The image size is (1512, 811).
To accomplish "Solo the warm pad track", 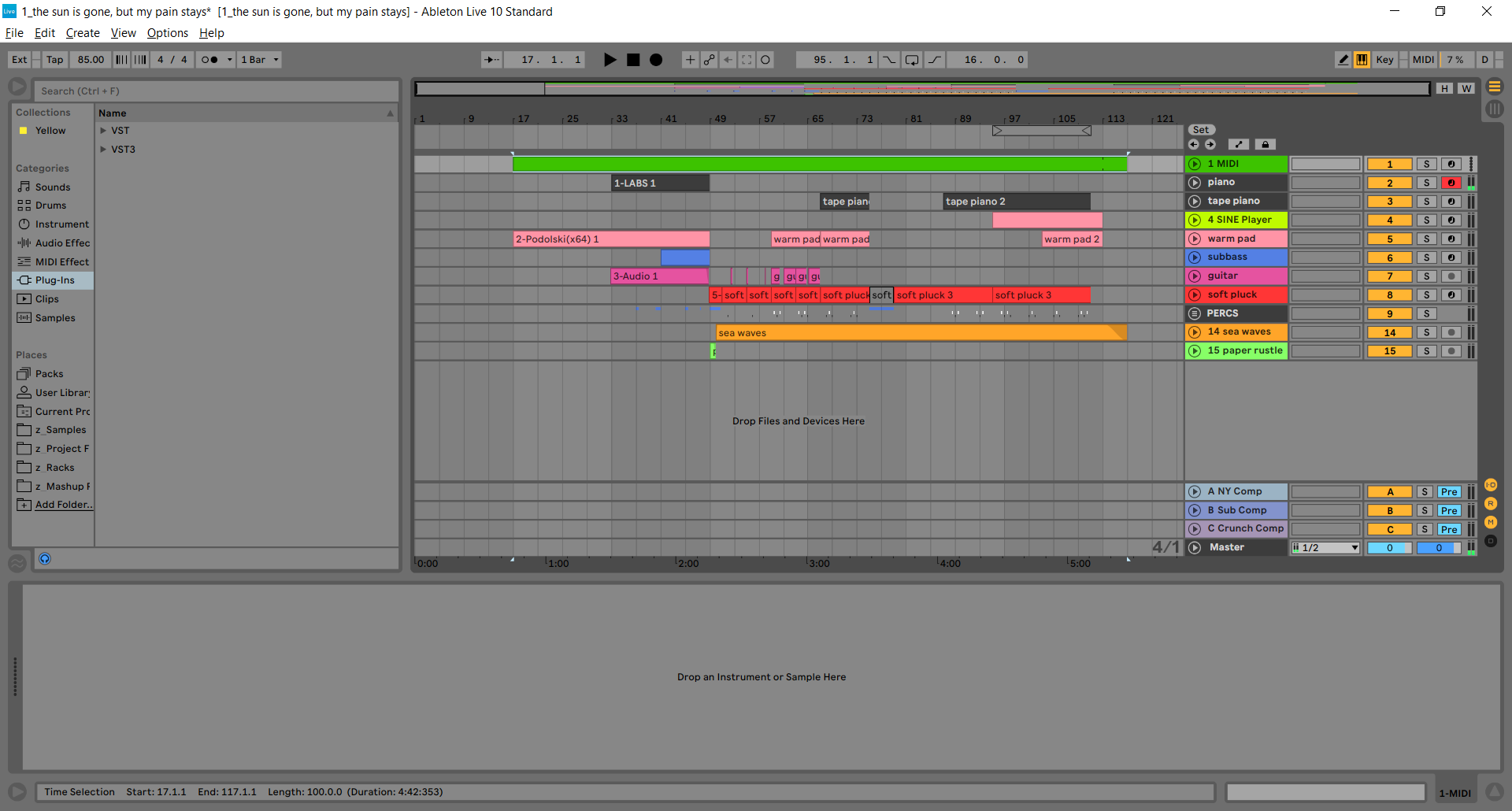I will tap(1426, 239).
